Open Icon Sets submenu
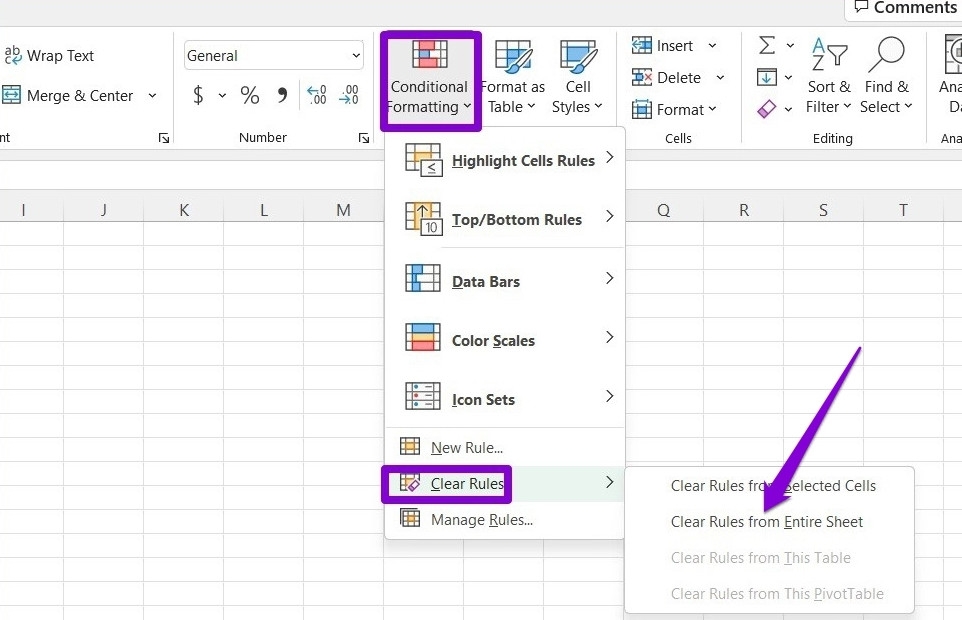 (505, 399)
